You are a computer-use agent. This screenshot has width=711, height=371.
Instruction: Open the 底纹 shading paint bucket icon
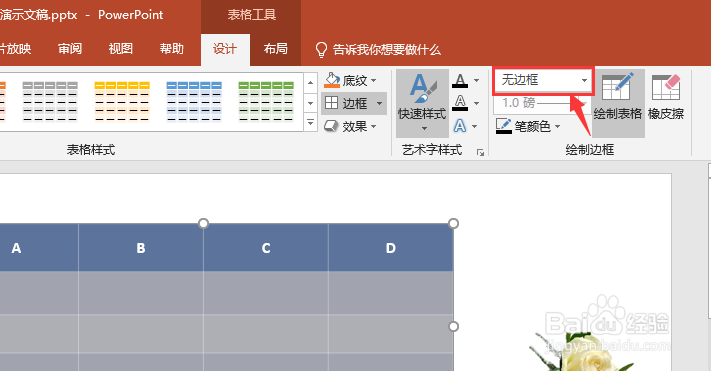click(332, 80)
